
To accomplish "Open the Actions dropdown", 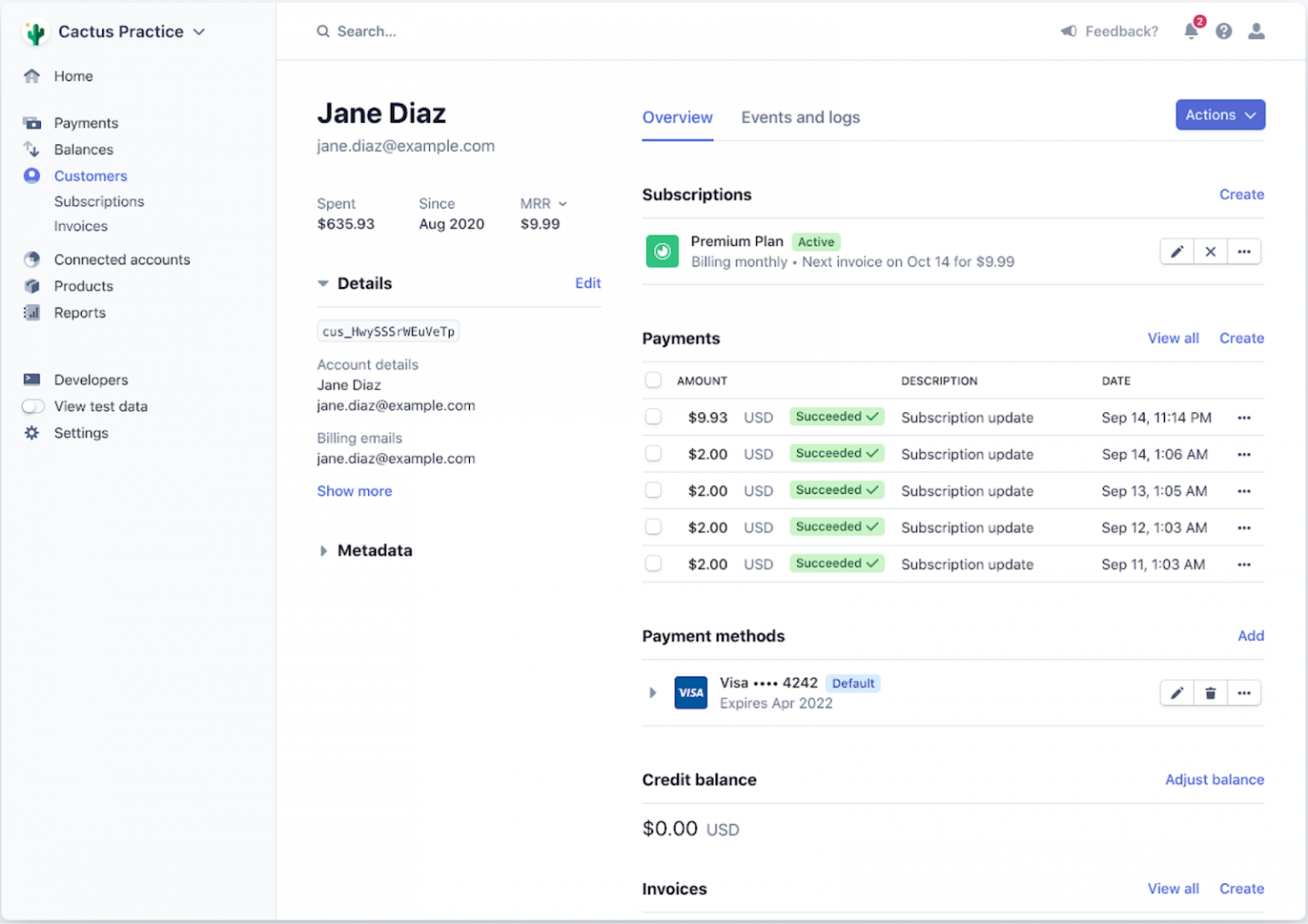I will (1219, 114).
